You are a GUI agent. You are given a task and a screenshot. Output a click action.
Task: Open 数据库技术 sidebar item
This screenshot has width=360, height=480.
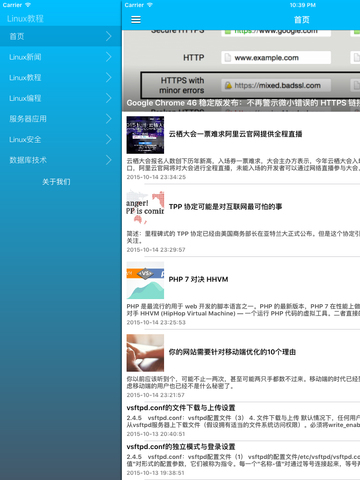(61, 160)
